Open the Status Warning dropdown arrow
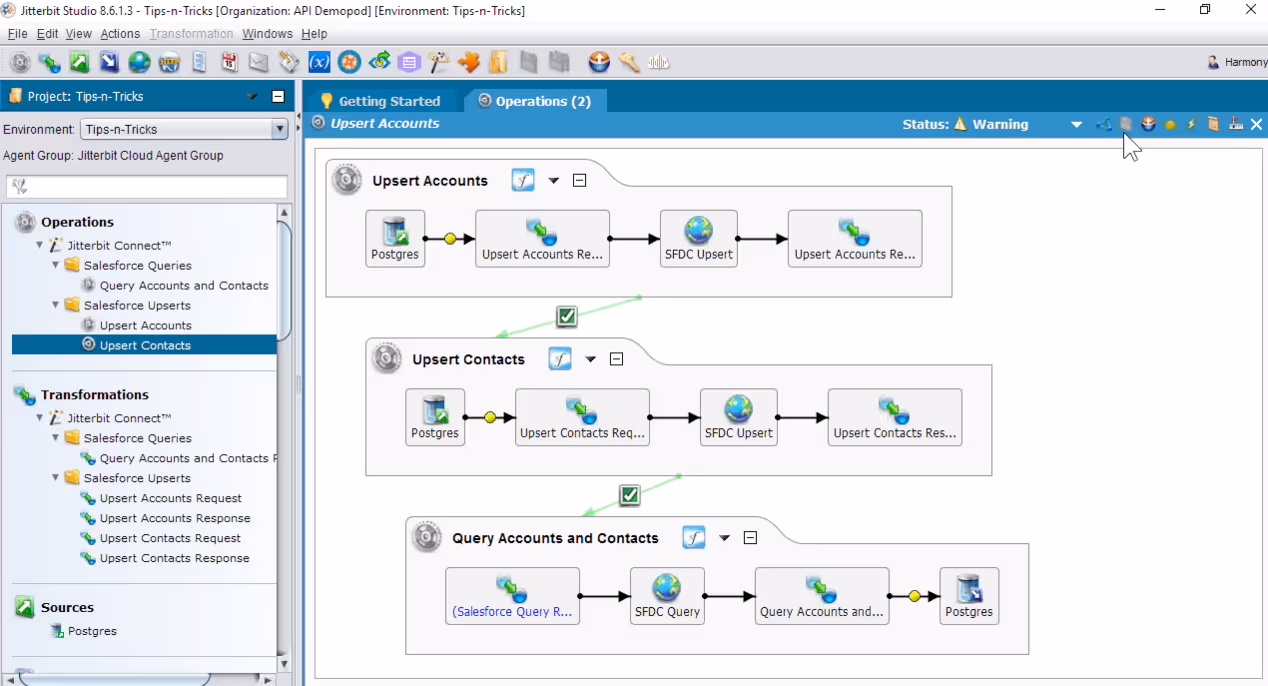 tap(1077, 125)
